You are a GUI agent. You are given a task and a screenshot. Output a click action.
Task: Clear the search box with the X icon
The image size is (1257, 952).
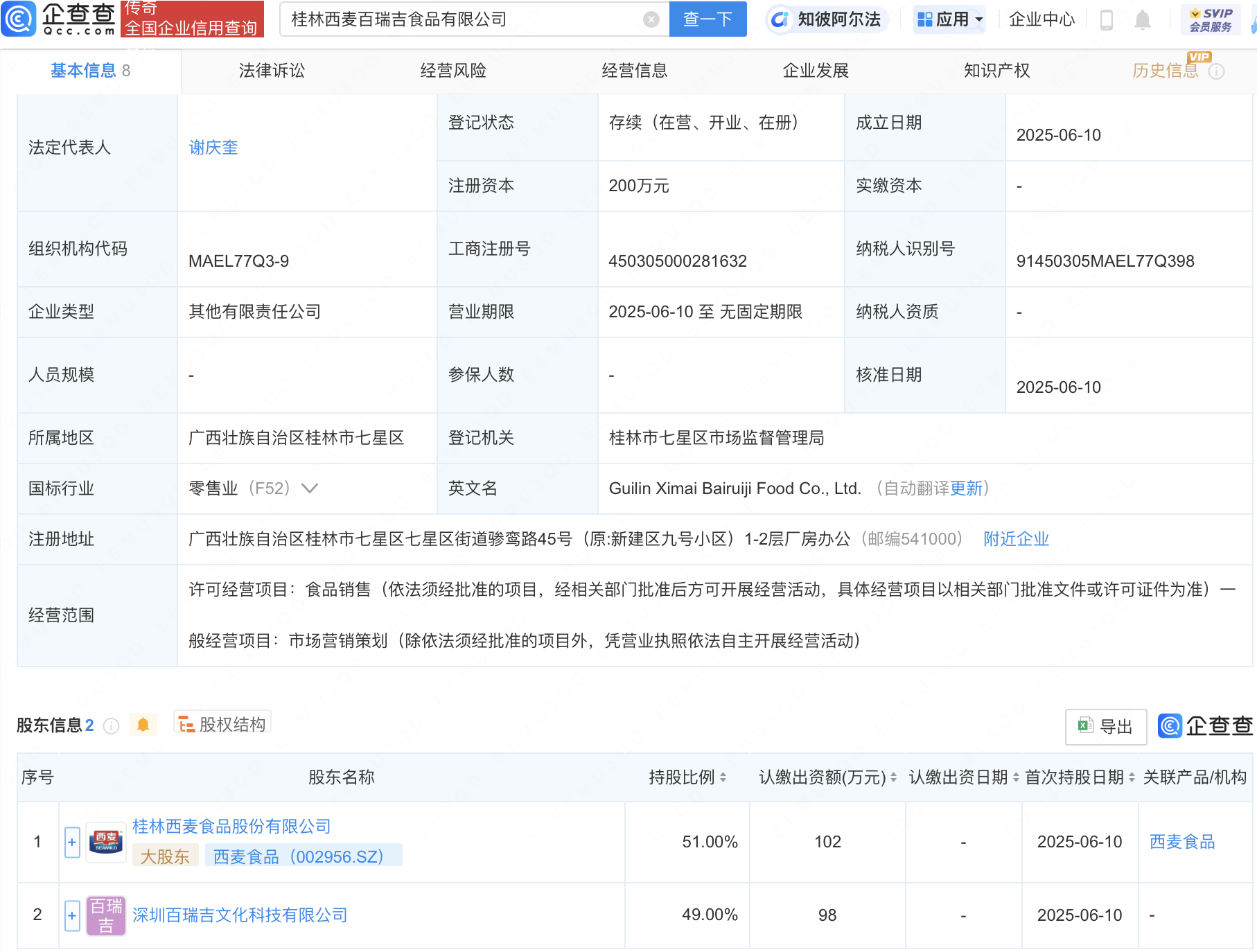(x=651, y=19)
